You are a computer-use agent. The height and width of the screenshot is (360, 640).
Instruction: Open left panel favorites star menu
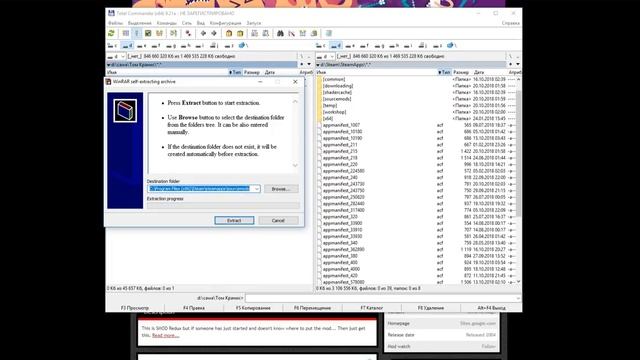pyautogui.click(x=302, y=64)
